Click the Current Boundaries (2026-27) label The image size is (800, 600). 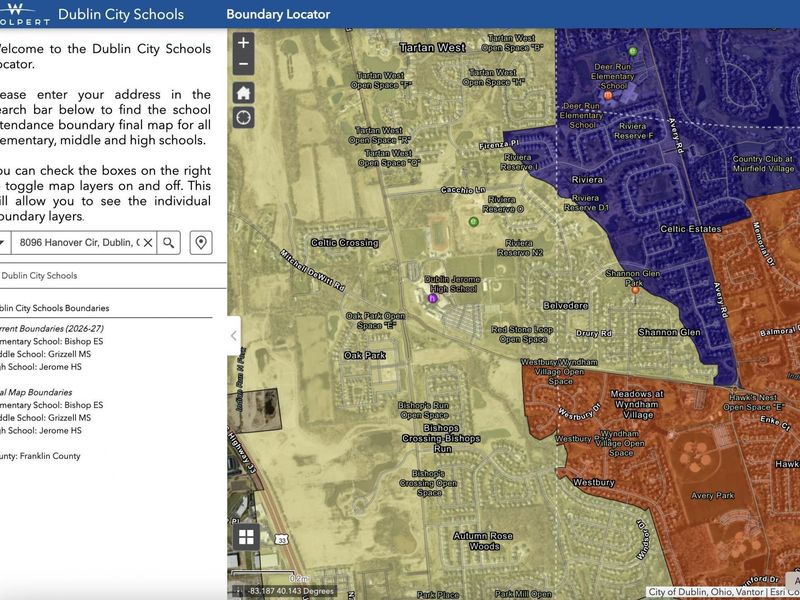51,329
